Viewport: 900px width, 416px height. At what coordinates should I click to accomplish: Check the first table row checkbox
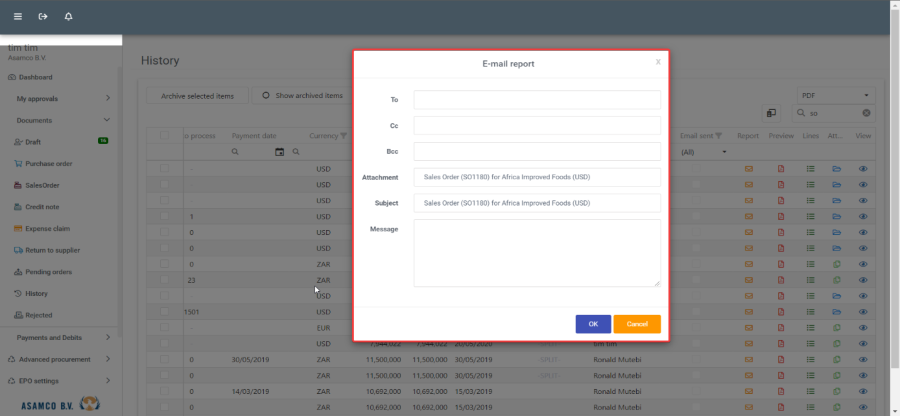[164, 169]
